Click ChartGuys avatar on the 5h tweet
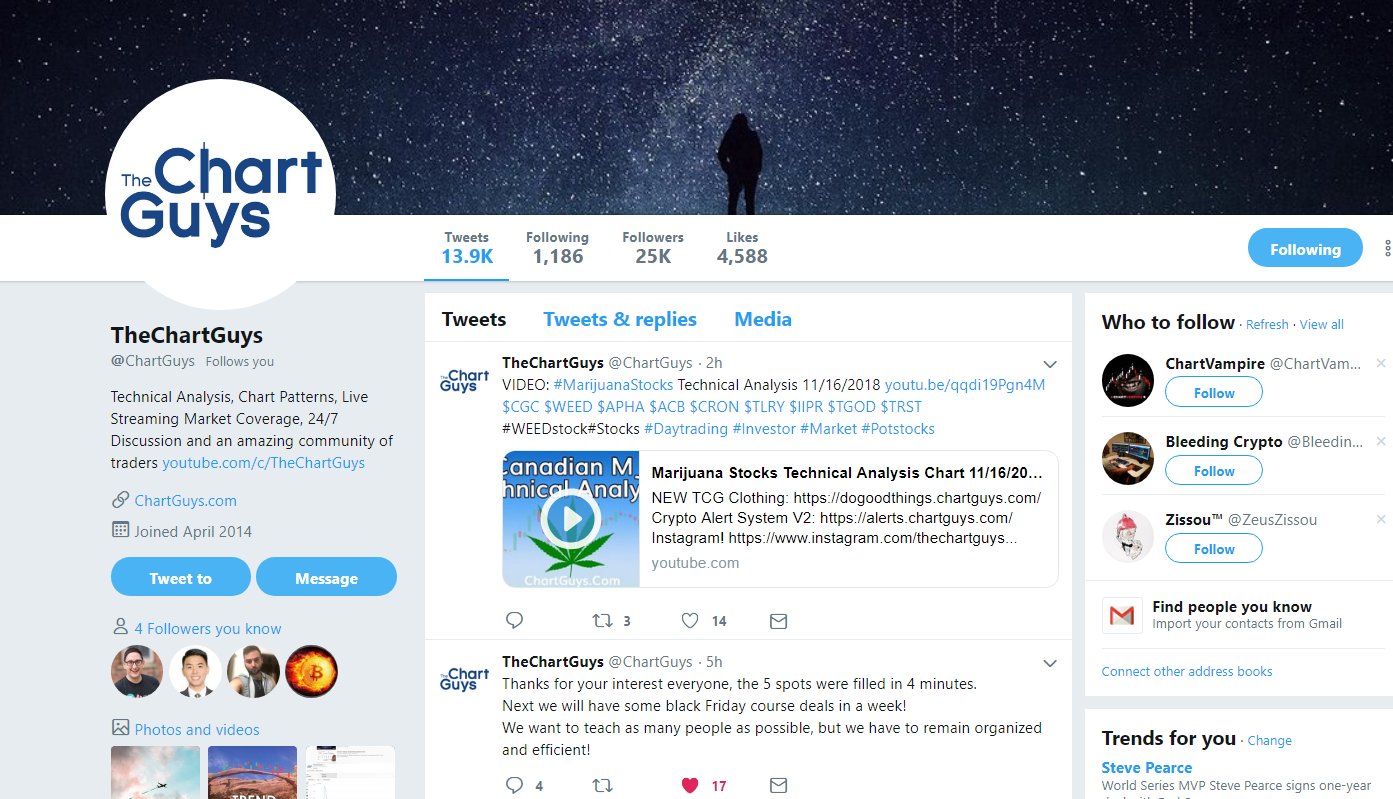 (465, 680)
